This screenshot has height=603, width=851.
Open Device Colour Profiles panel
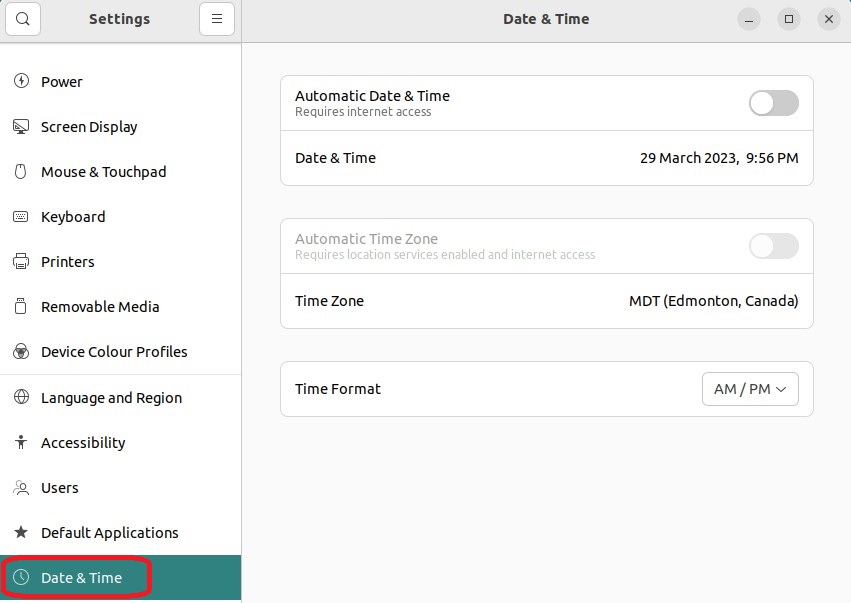(x=113, y=352)
